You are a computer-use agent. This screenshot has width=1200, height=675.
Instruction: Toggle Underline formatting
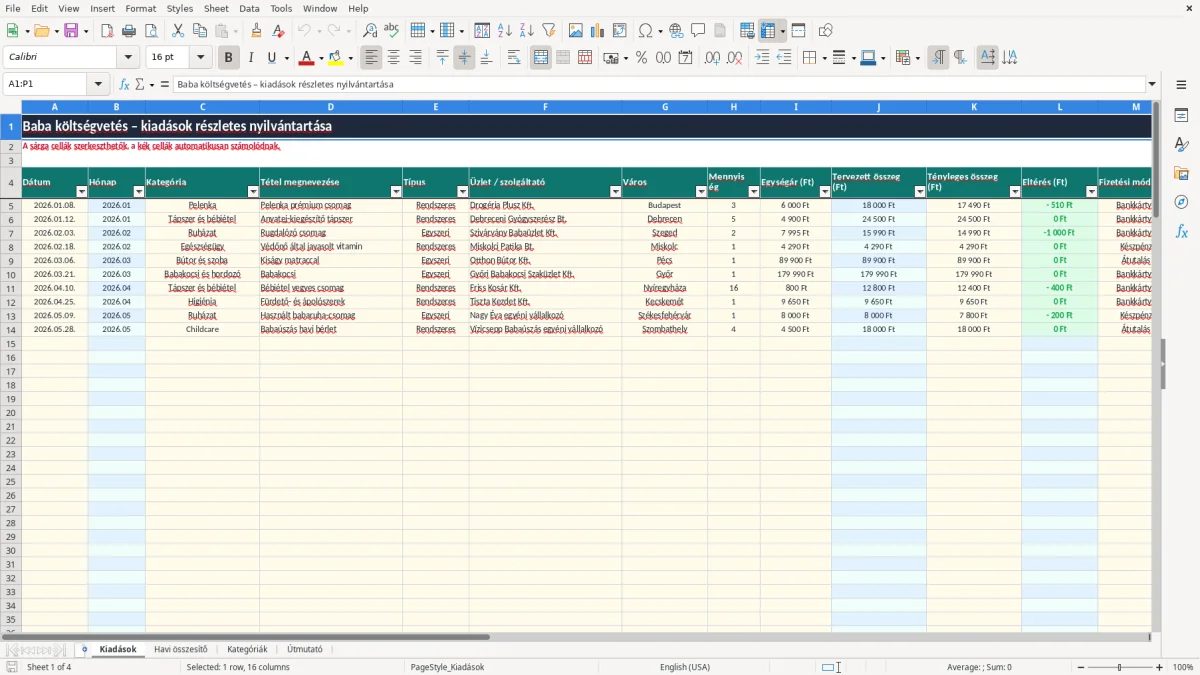271,58
